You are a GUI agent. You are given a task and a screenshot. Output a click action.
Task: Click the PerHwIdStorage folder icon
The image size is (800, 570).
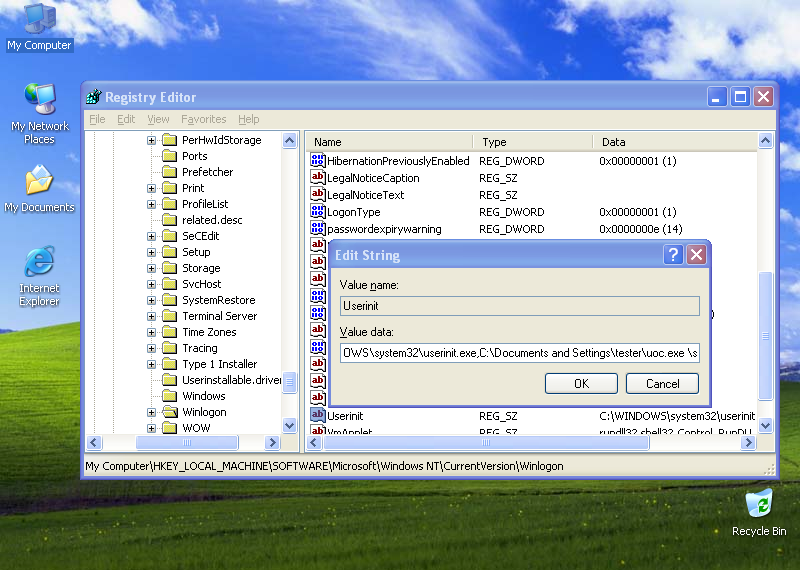pos(169,140)
